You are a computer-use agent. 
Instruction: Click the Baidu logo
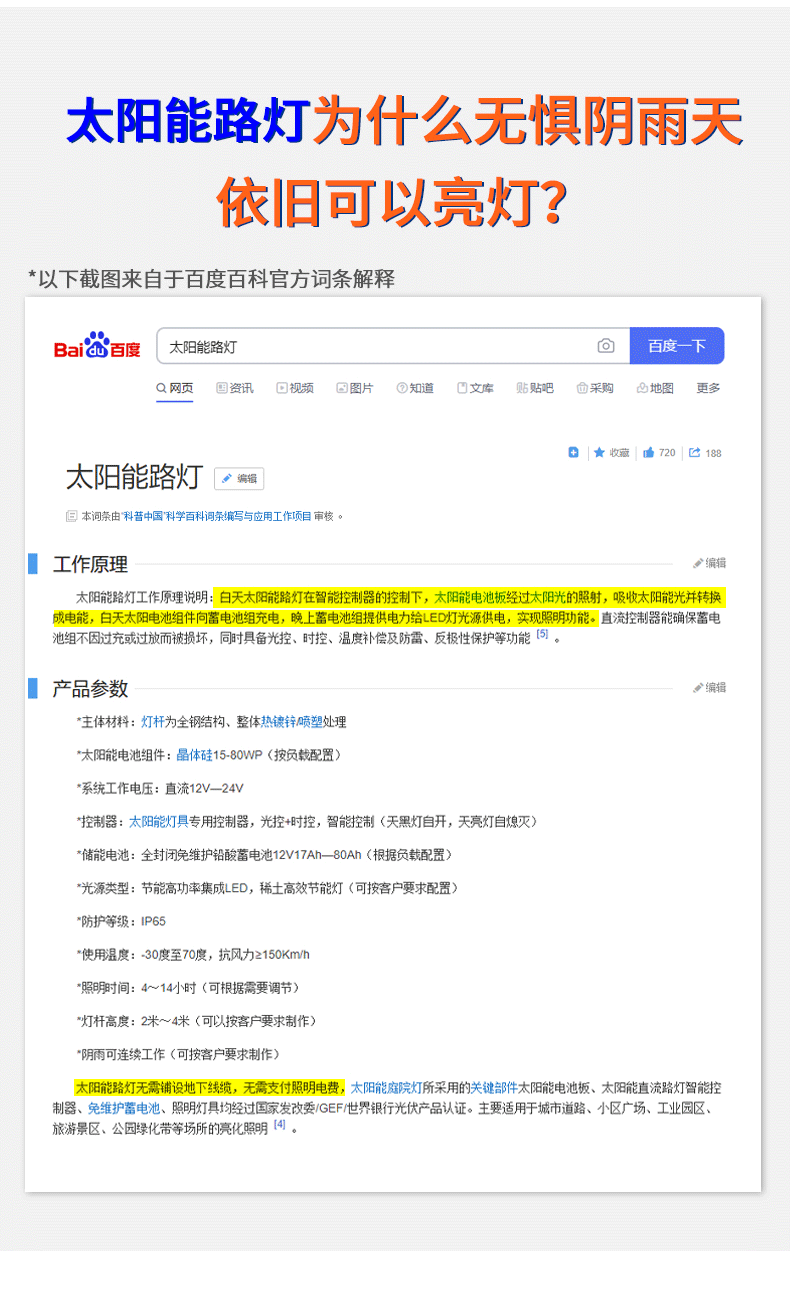point(97,346)
